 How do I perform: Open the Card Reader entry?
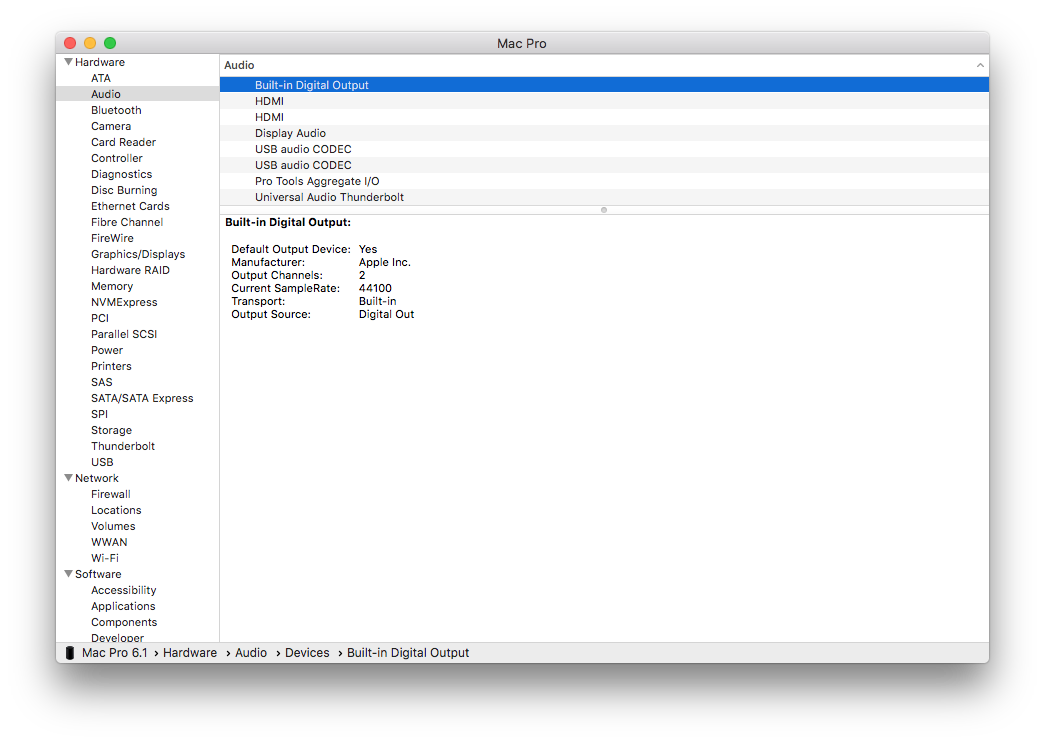pos(123,142)
